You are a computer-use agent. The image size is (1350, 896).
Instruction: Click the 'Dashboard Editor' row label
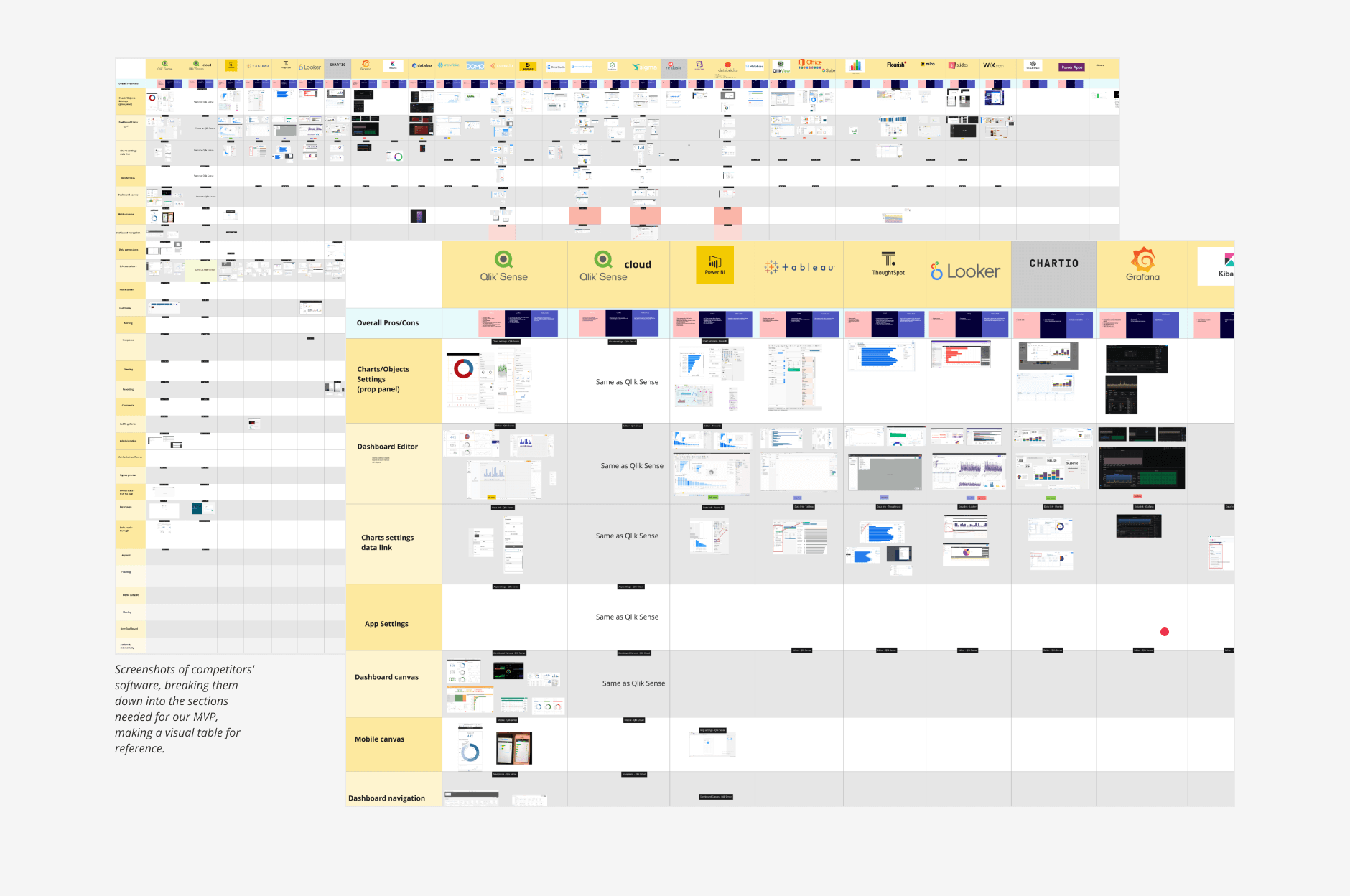388,447
